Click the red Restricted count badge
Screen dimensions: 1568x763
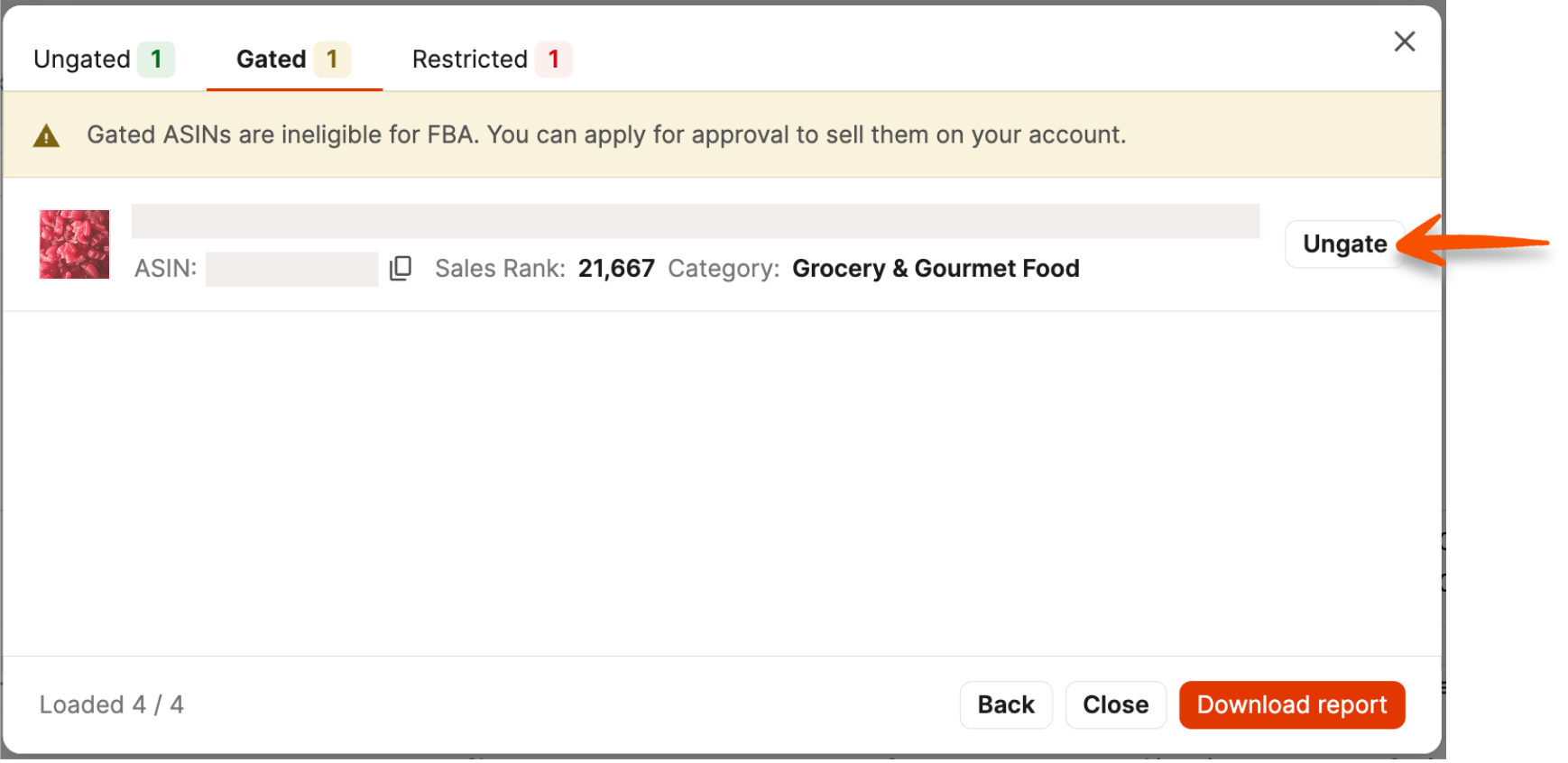tap(554, 60)
